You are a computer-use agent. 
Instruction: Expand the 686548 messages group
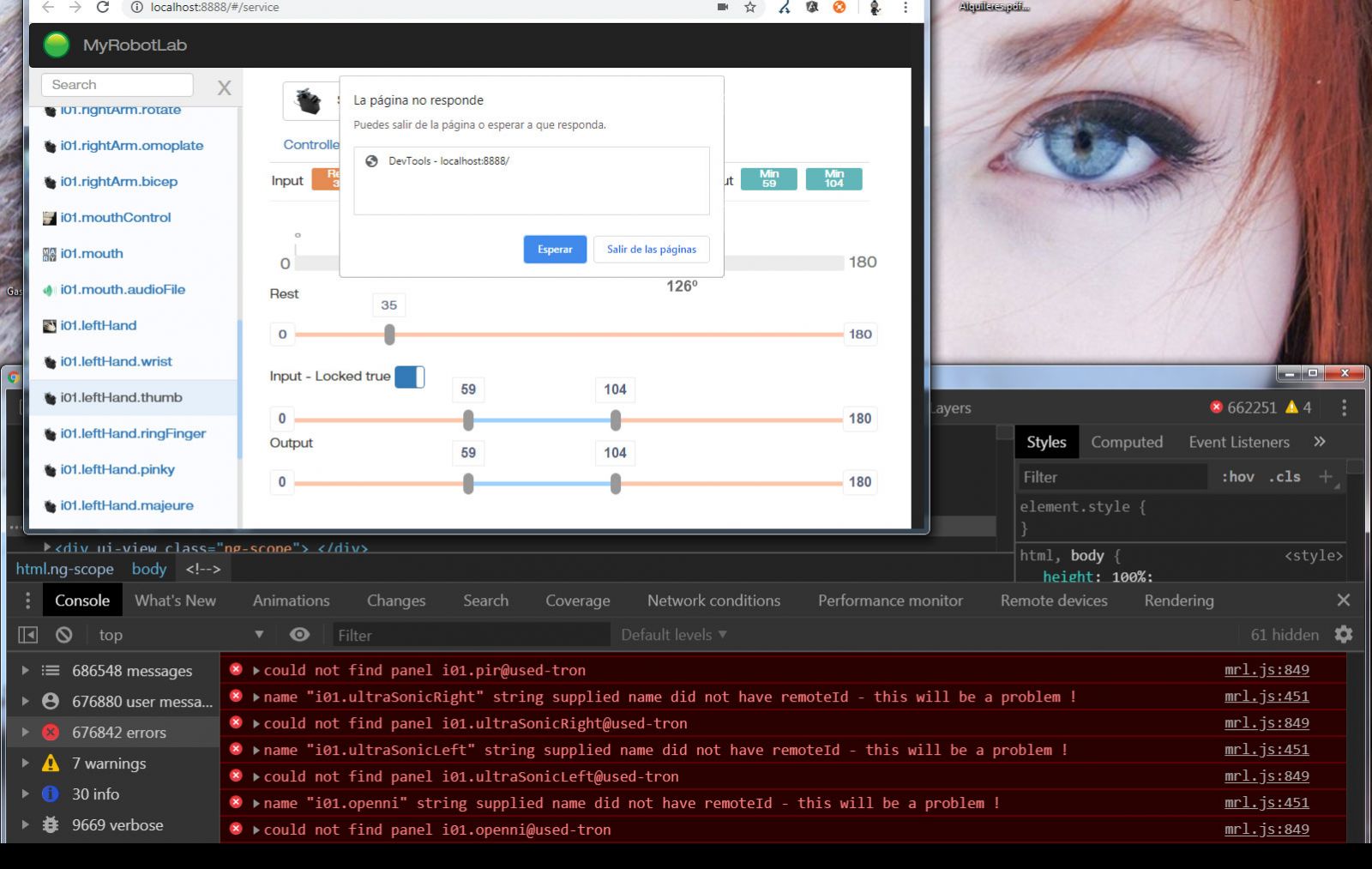pyautogui.click(x=25, y=671)
